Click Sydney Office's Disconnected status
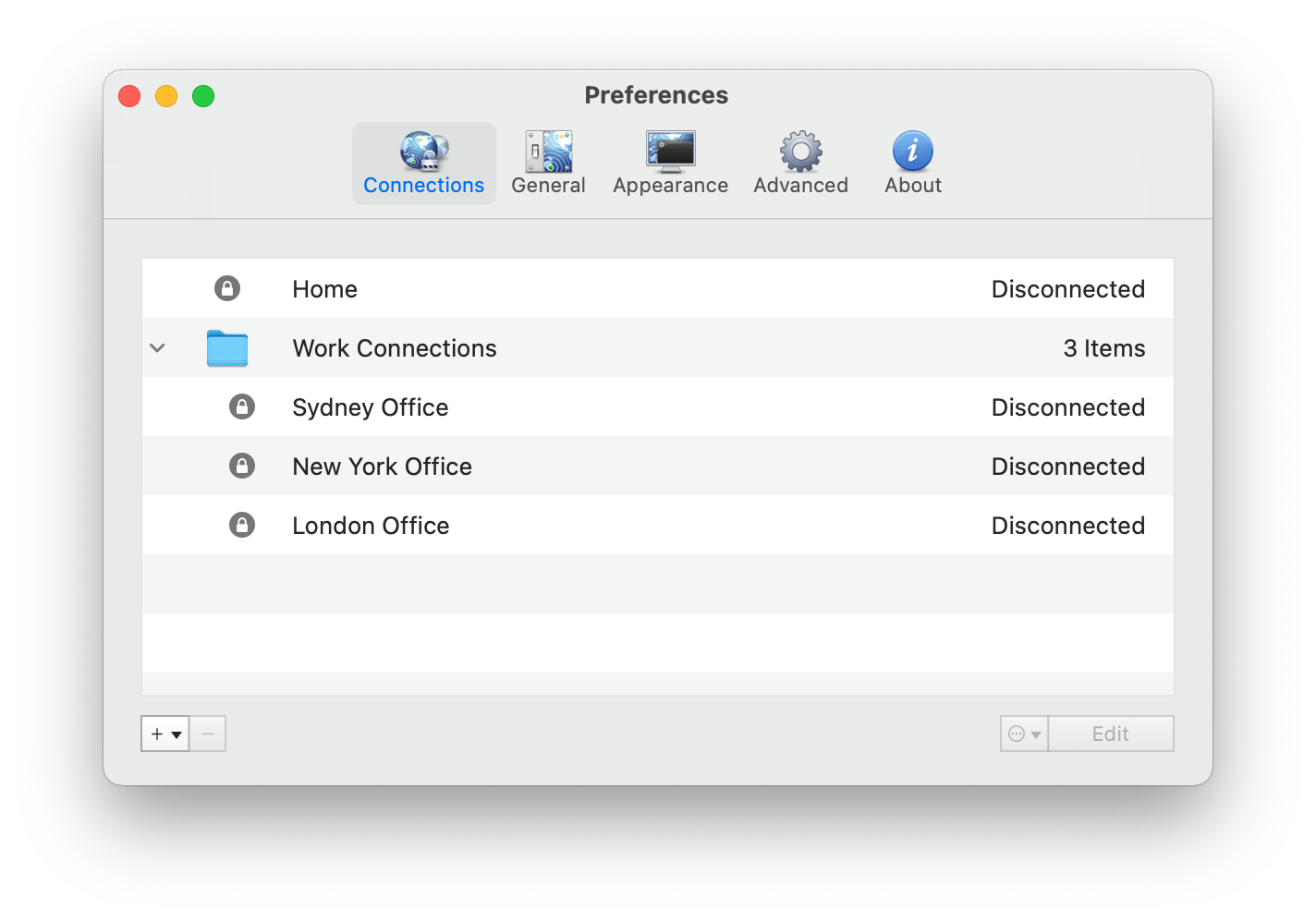This screenshot has height=922, width=1316. coord(1068,407)
